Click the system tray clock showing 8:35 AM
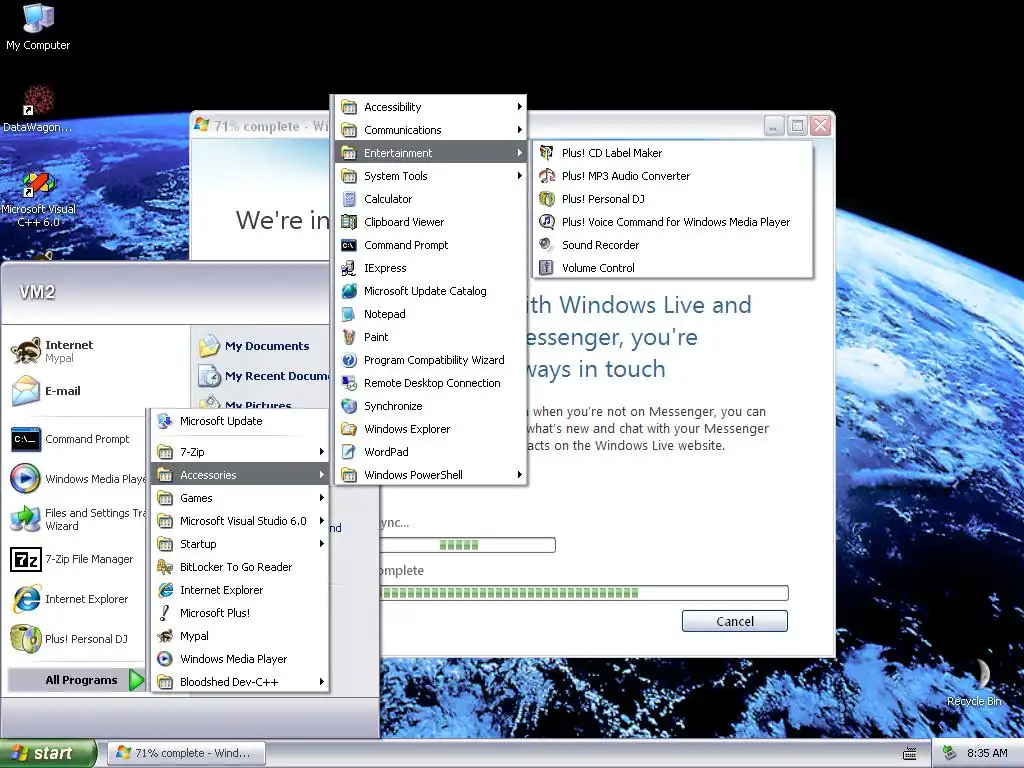The height and width of the screenshot is (768, 1024). [987, 753]
